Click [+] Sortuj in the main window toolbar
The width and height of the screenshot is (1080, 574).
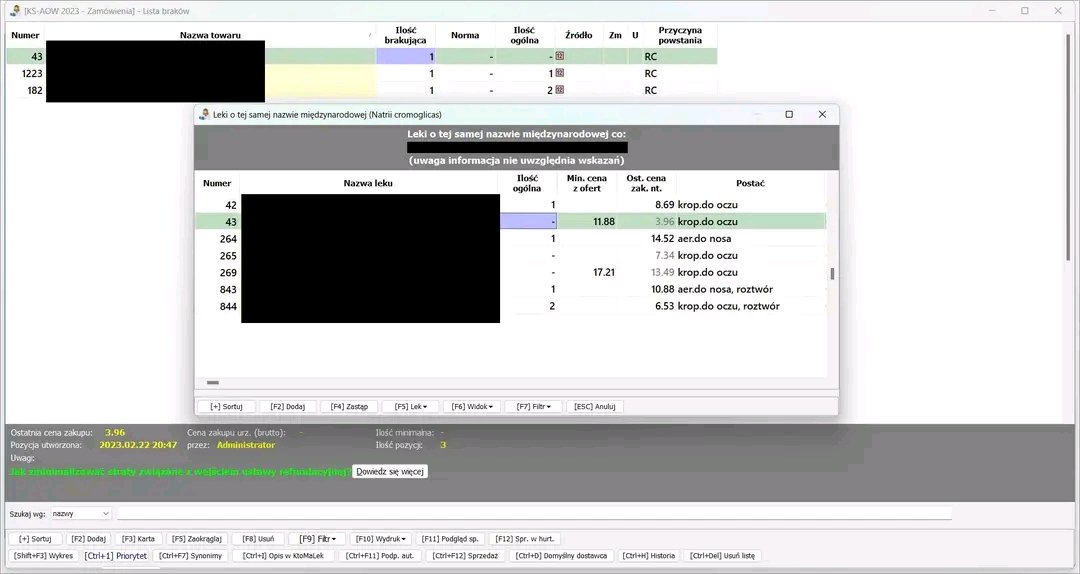click(x=35, y=539)
